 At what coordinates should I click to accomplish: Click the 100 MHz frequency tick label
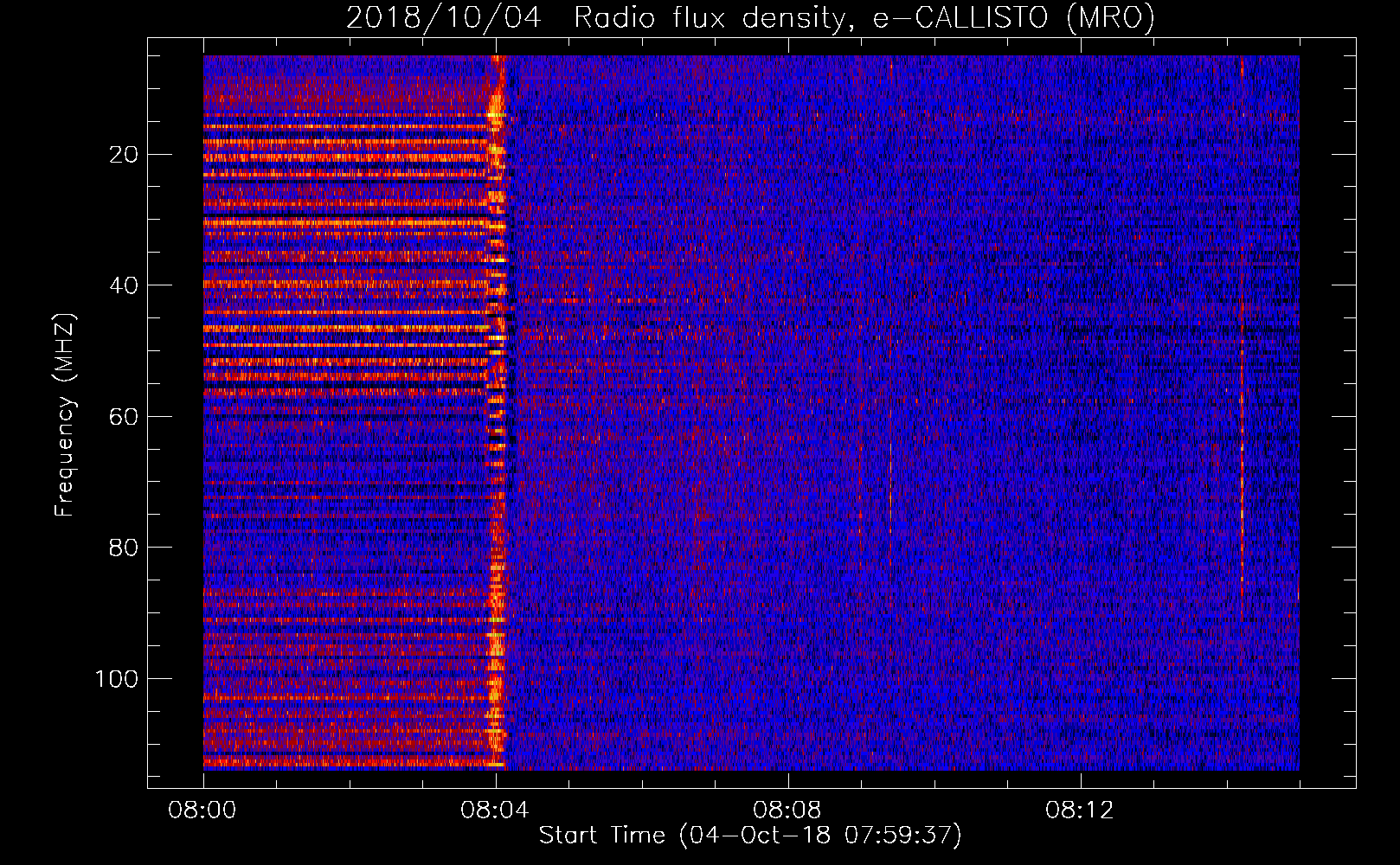117,679
